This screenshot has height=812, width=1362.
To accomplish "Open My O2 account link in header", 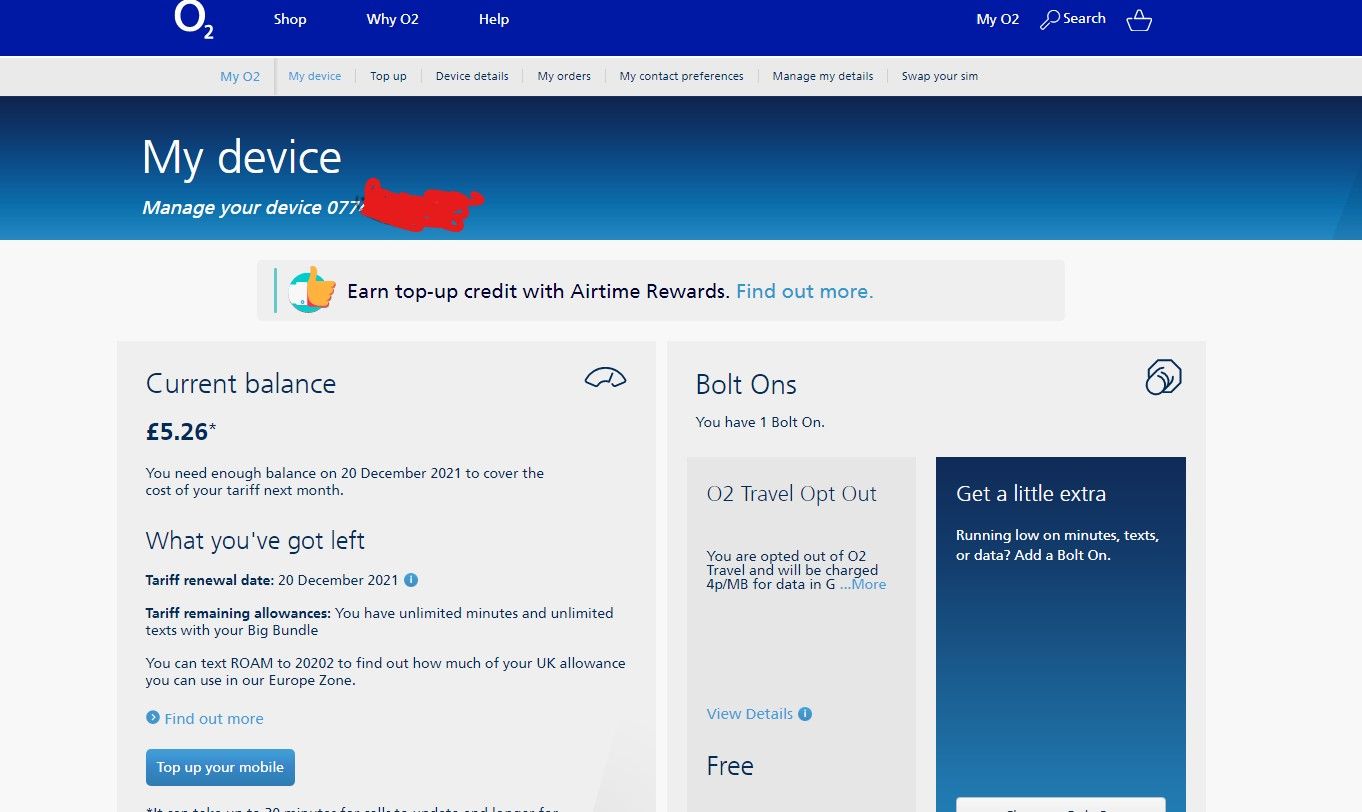I will click(x=997, y=18).
